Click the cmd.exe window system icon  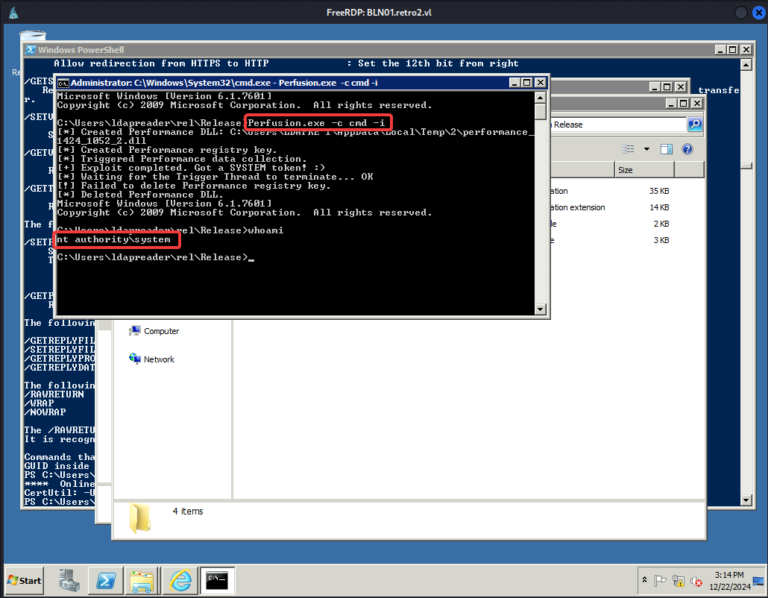[63, 83]
